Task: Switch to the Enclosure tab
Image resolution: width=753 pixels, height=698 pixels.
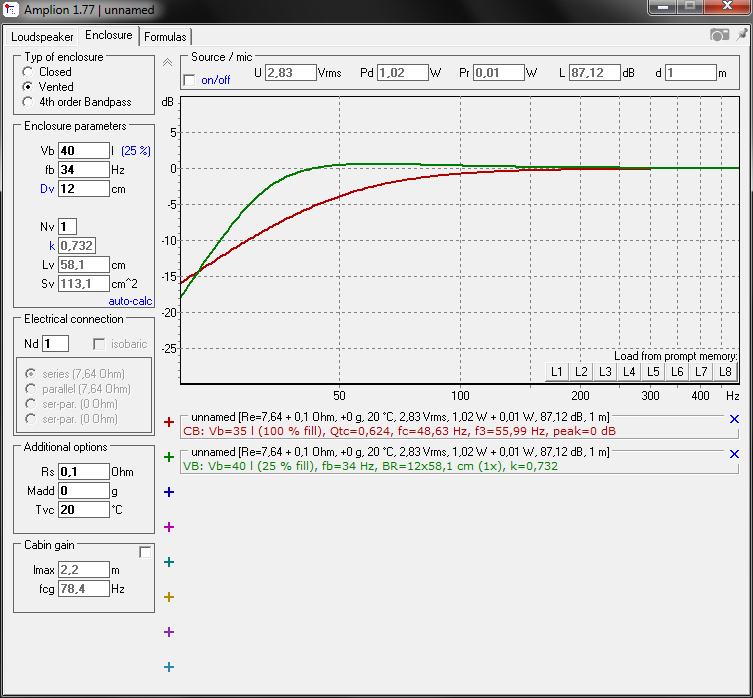Action: coord(109,35)
